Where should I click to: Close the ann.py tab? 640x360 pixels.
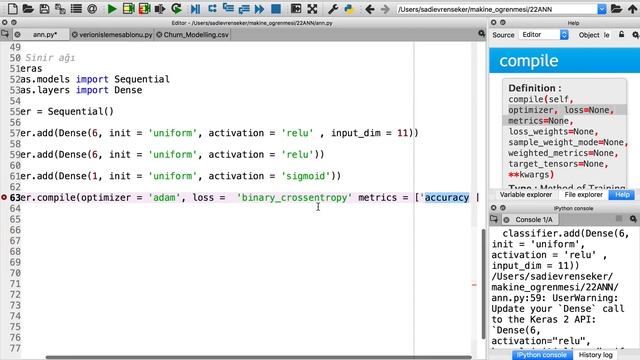point(18,35)
